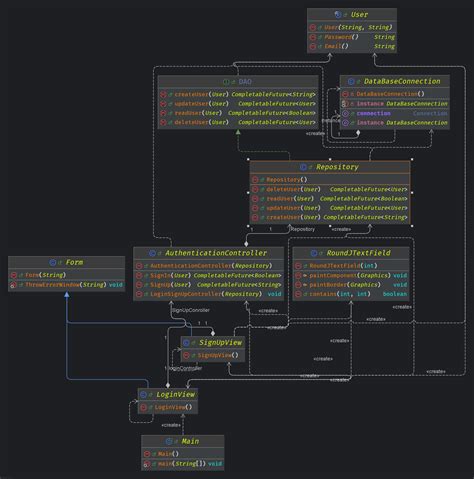Select the DAO interface icon
The height and width of the screenshot is (479, 474).
(x=226, y=82)
